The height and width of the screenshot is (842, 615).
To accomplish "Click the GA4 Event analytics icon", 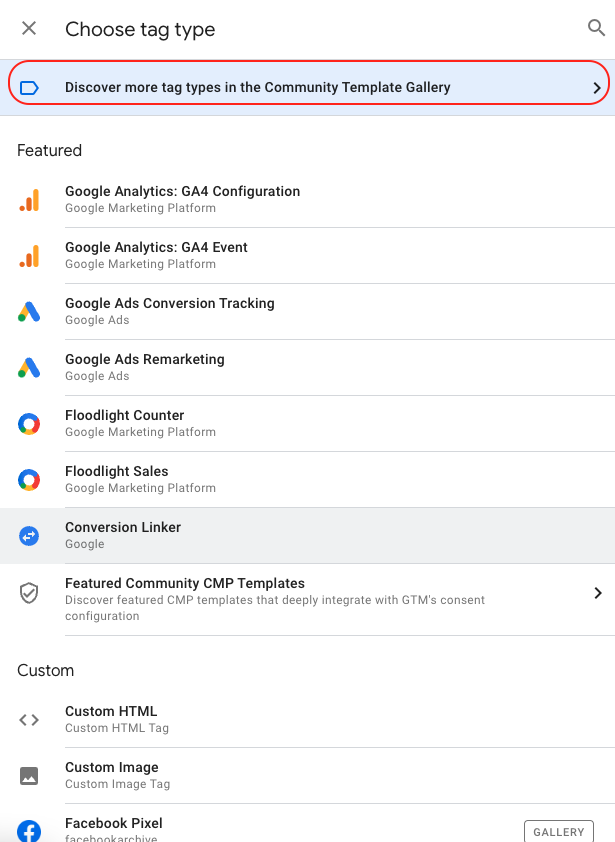I will [29, 256].
